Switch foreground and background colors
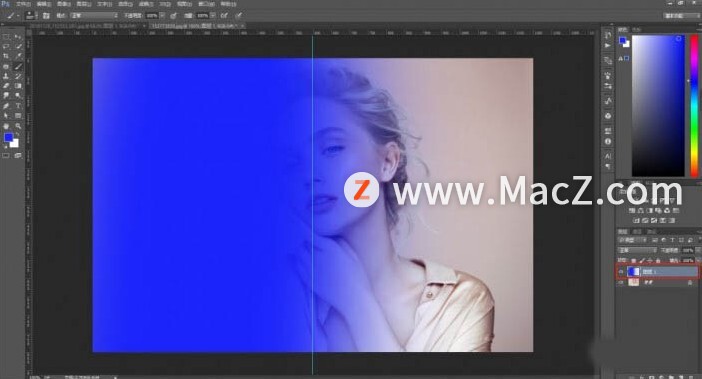Screen dimensions: 702x379 coord(17,134)
